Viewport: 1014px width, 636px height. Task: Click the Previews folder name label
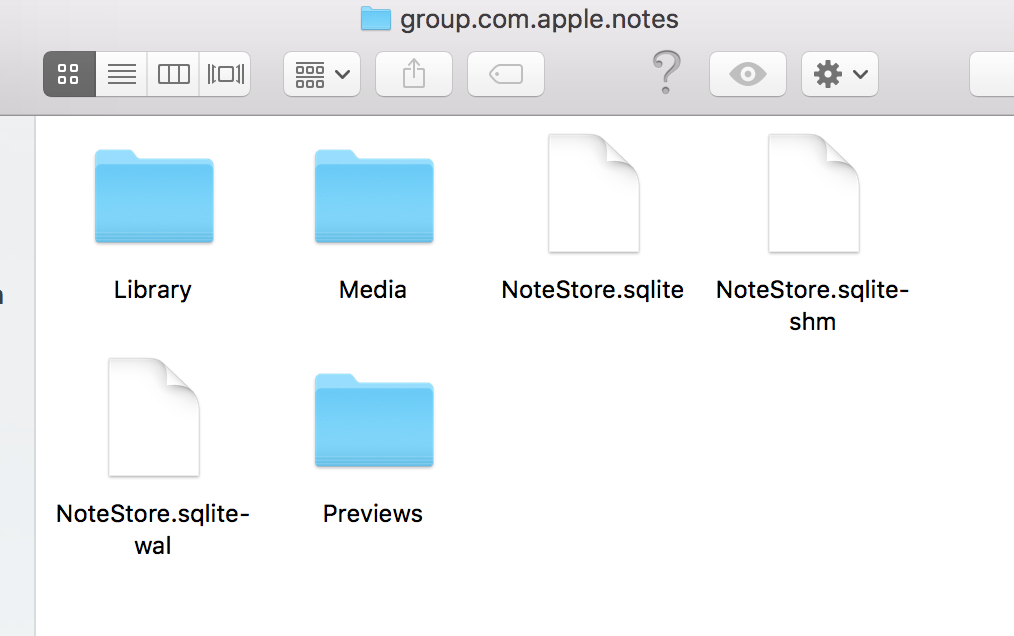point(372,514)
